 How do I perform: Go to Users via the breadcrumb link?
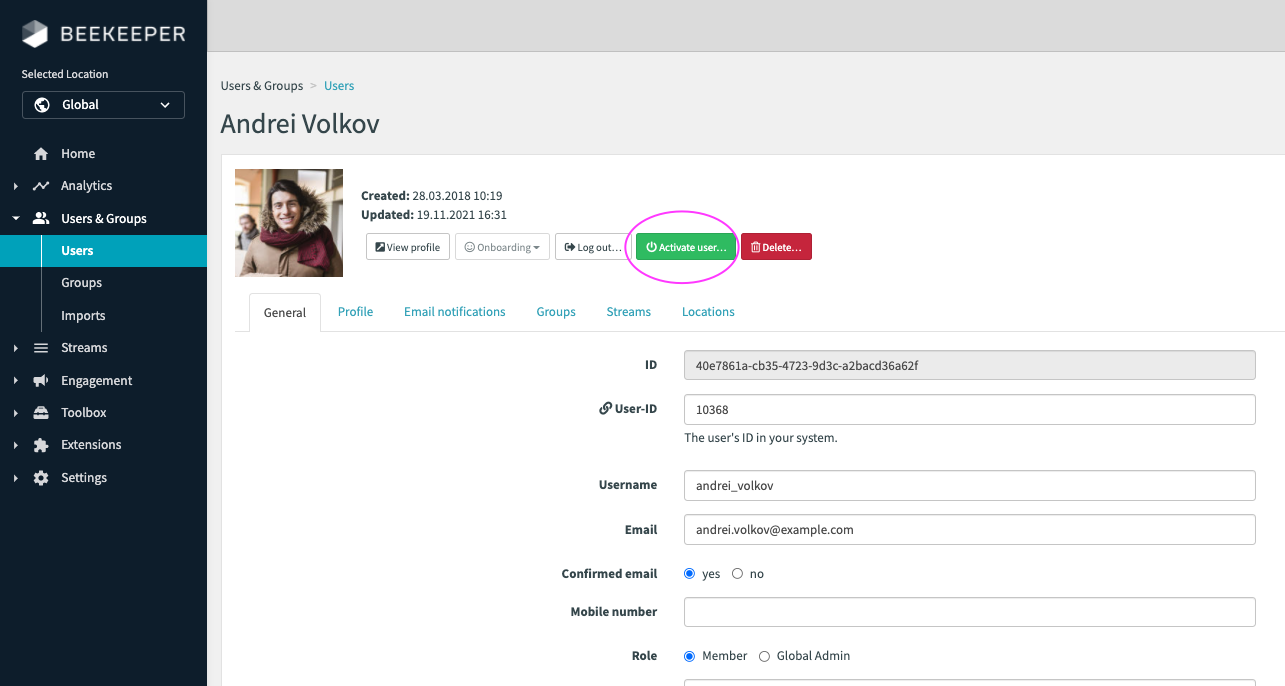point(338,85)
